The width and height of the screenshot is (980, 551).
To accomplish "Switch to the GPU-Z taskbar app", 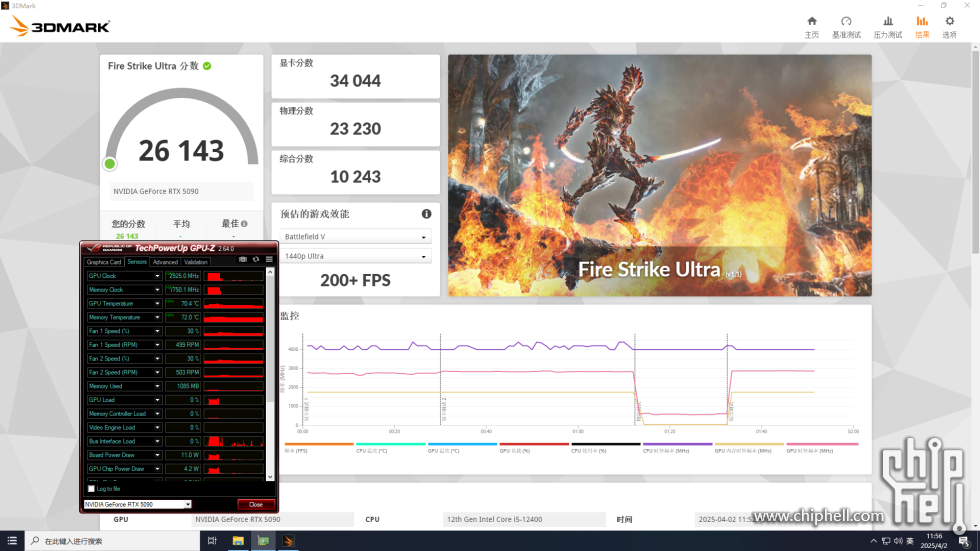I will (x=263, y=541).
